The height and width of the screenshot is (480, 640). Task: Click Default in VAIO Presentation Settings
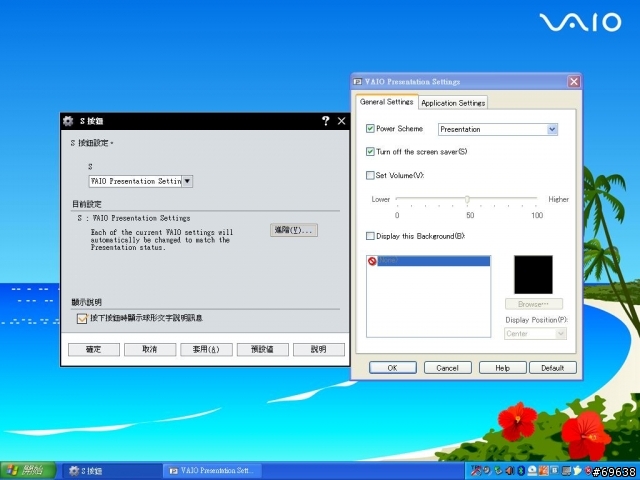pos(553,368)
